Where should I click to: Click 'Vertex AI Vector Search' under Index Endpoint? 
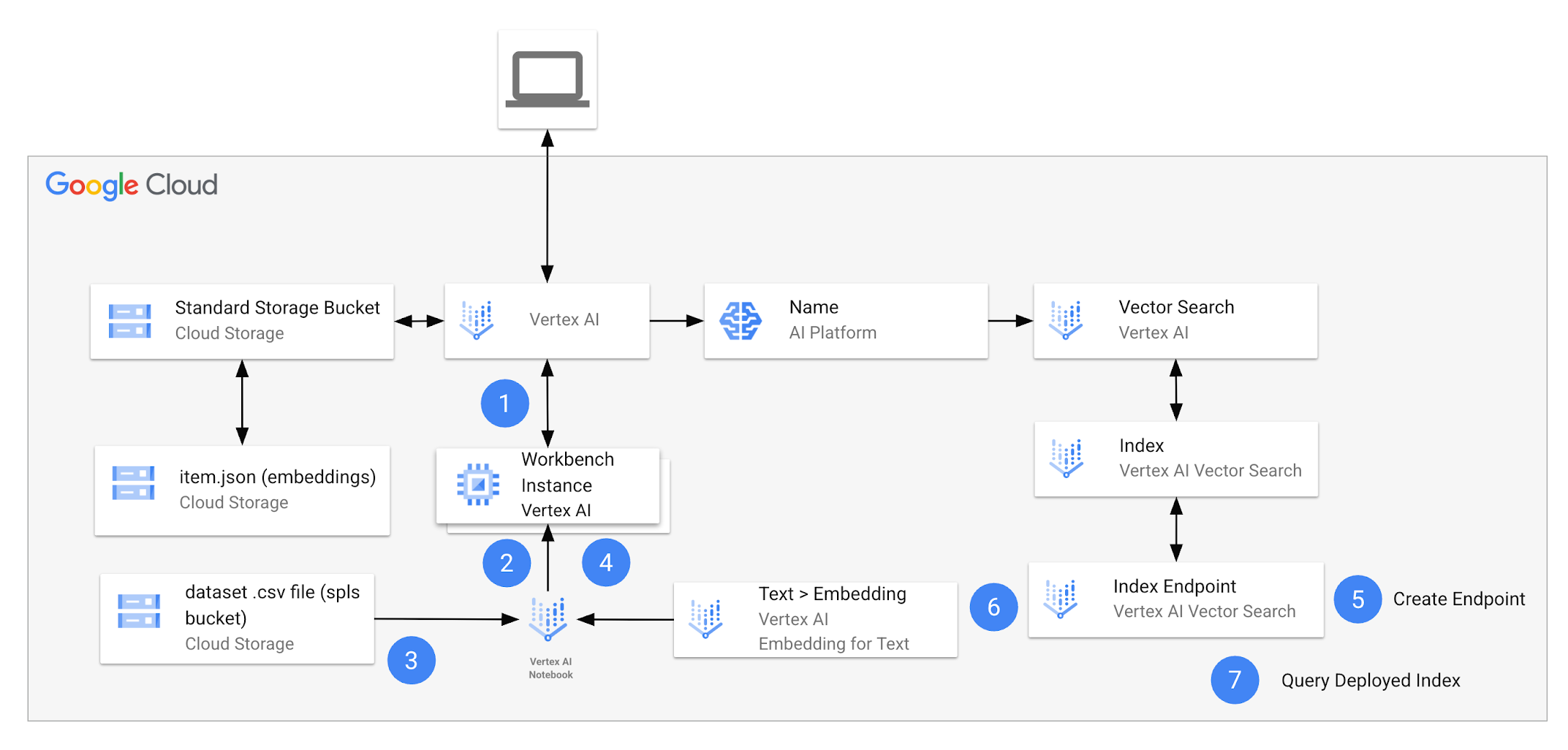point(1205,611)
